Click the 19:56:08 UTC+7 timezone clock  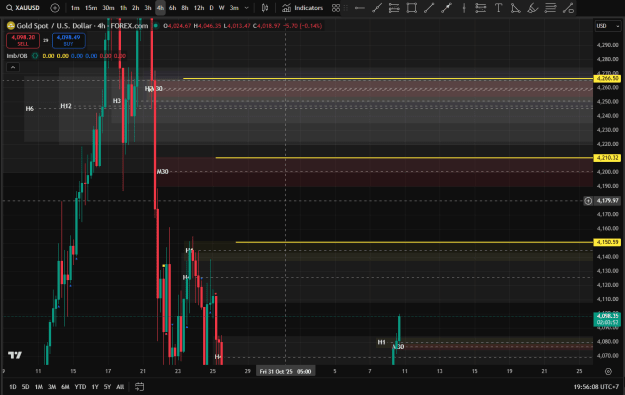[x=596, y=387]
